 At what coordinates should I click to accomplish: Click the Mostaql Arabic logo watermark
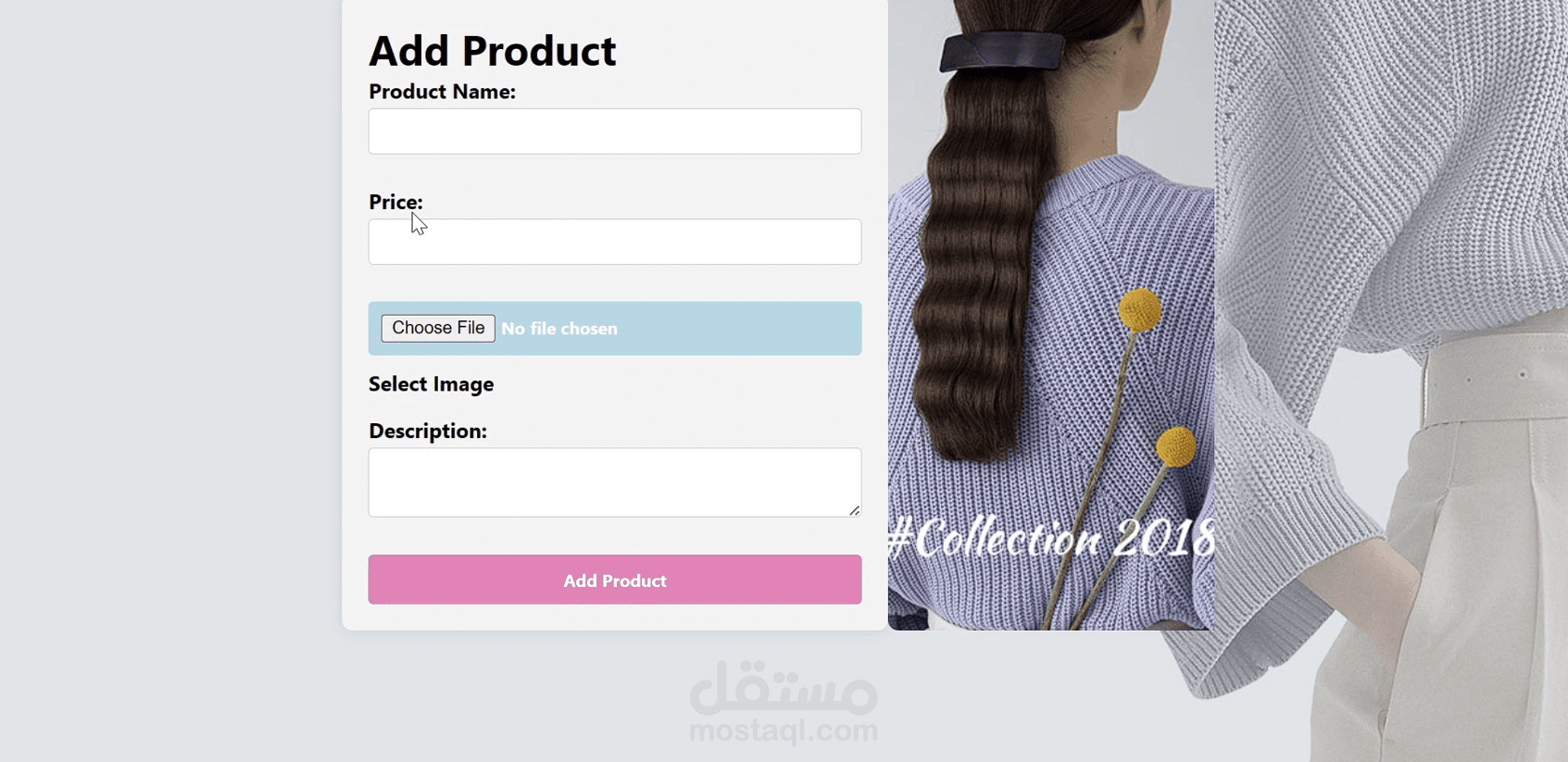coord(784,689)
